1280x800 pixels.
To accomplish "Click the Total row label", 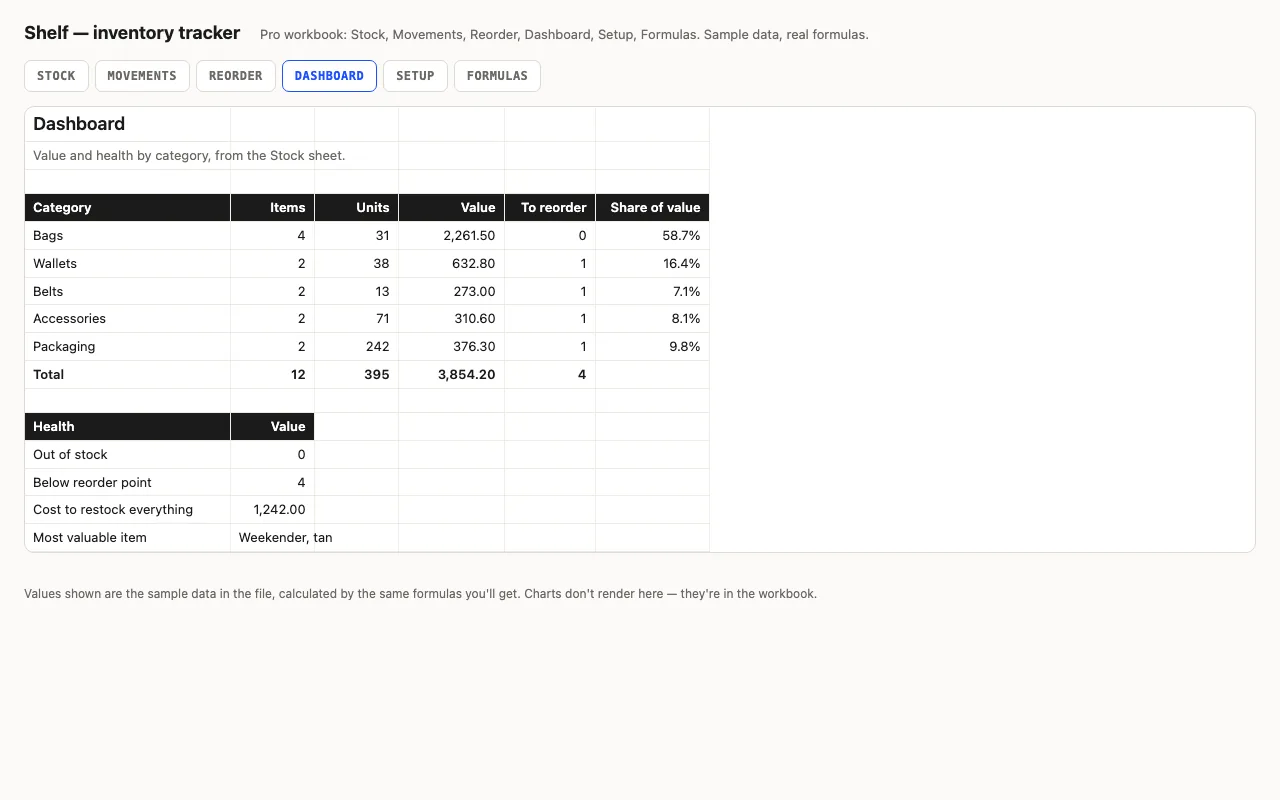I will pyautogui.click(x=128, y=375).
